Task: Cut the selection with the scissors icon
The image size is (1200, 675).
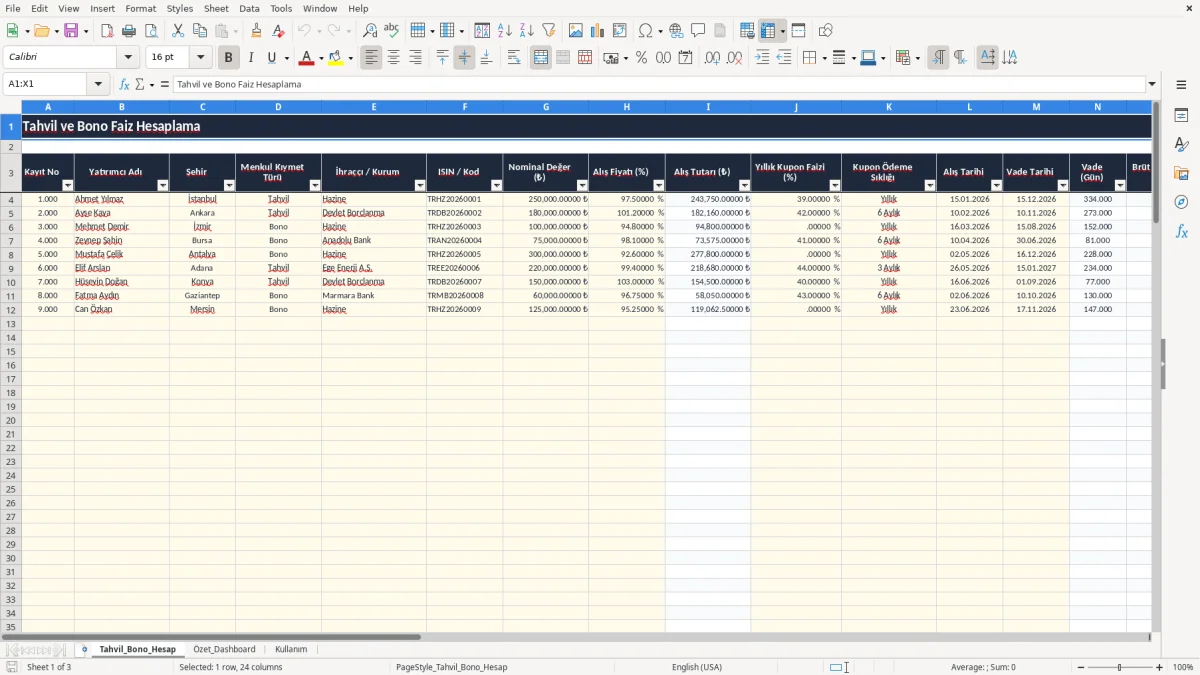Action: (x=178, y=31)
